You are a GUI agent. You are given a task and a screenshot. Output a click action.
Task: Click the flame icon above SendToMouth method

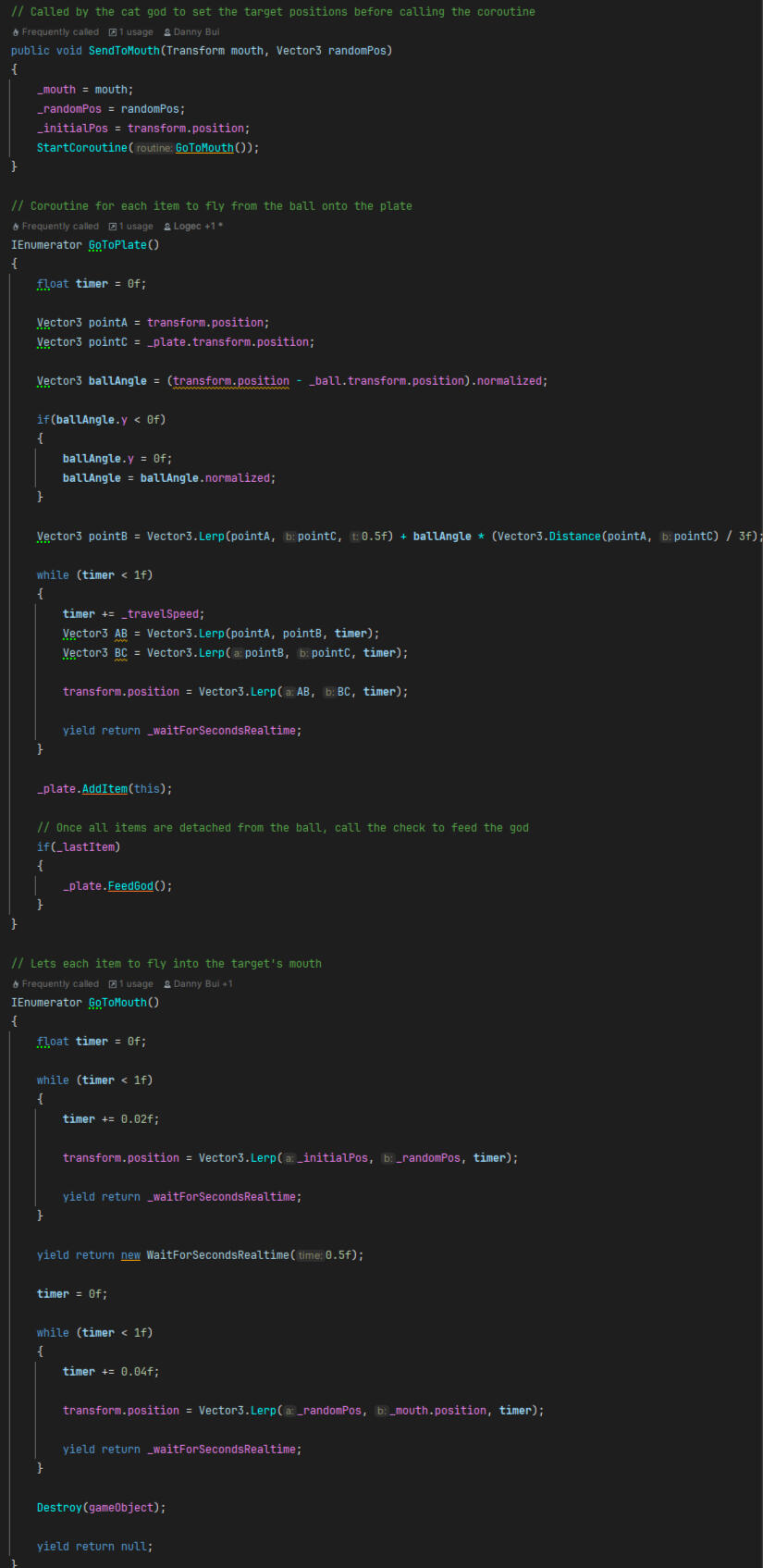coord(16,32)
